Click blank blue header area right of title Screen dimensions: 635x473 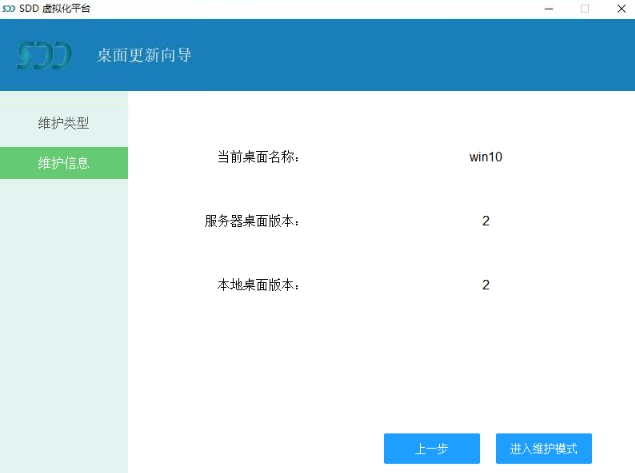click(x=420, y=55)
